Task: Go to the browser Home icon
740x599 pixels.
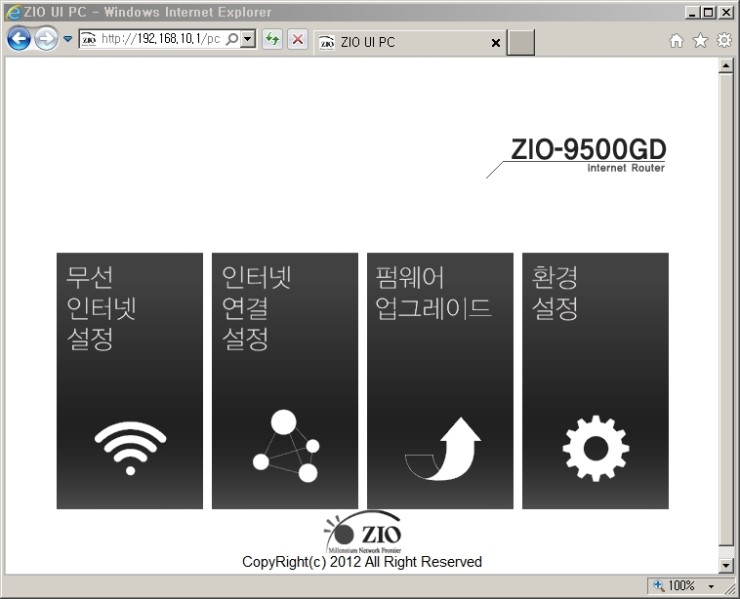Action: pos(677,41)
